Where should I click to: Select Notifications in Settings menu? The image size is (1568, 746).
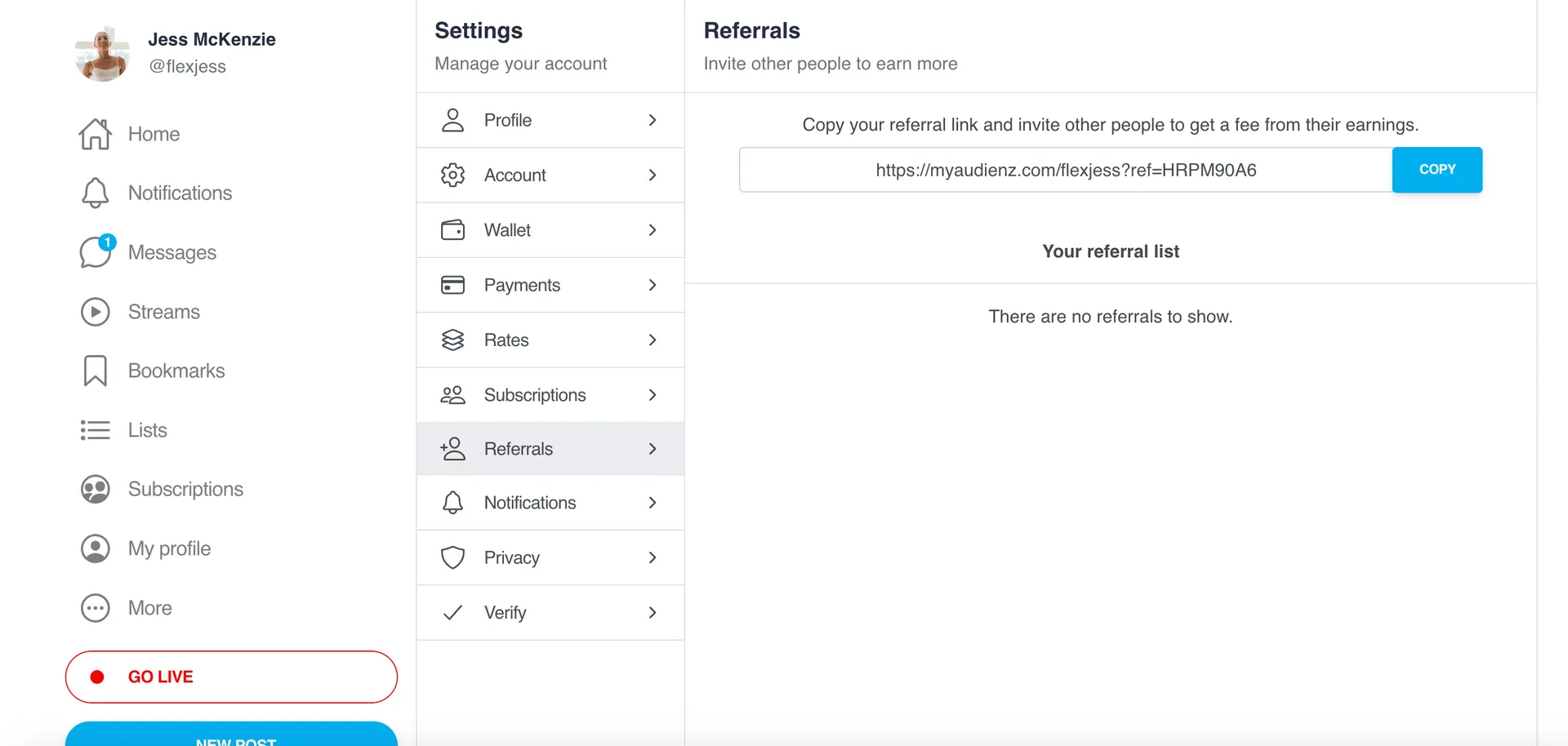[550, 503]
